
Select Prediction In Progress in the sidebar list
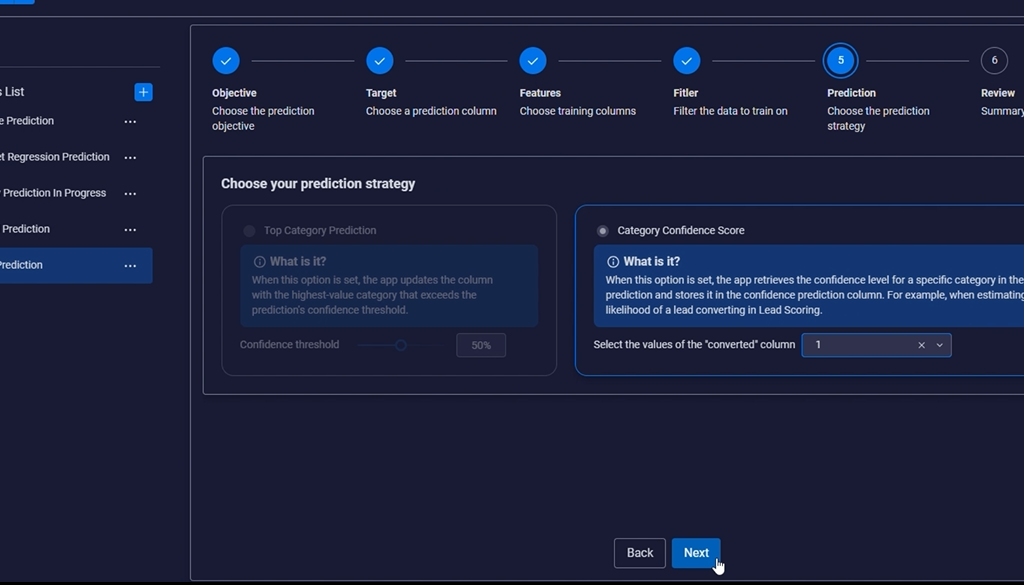click(55, 193)
